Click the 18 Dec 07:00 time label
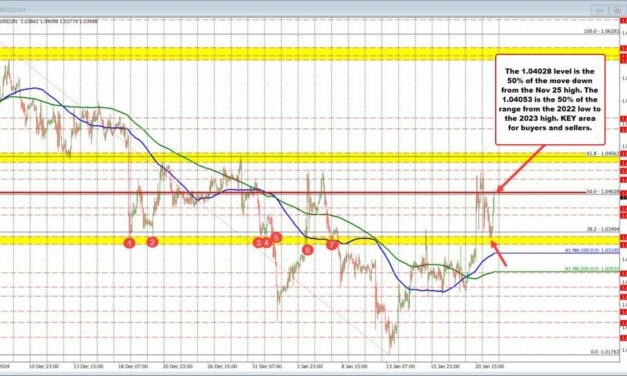Image resolution: width=627 pixels, height=376 pixels. point(133,366)
